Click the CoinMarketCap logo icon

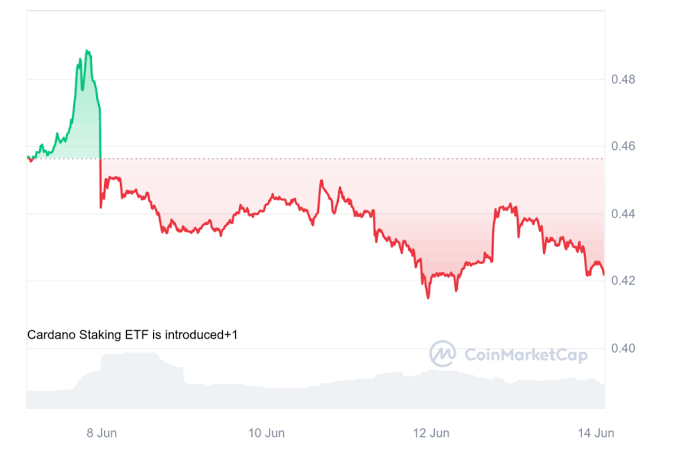[x=443, y=353]
